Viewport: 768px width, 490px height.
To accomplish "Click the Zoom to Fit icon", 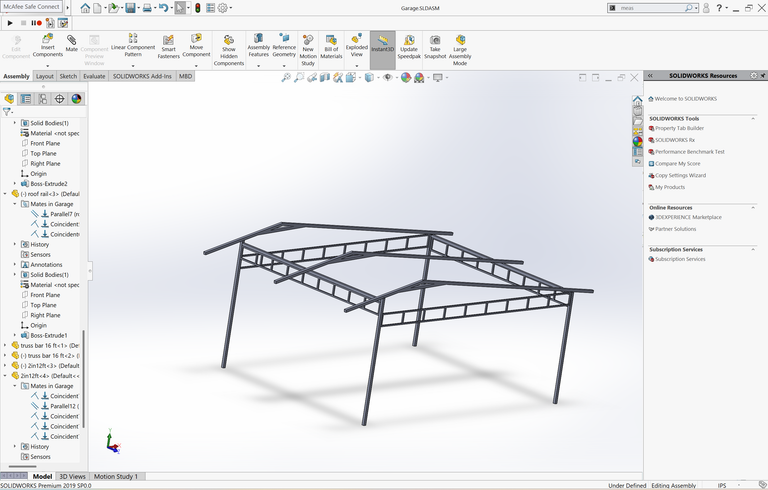I will [286, 77].
